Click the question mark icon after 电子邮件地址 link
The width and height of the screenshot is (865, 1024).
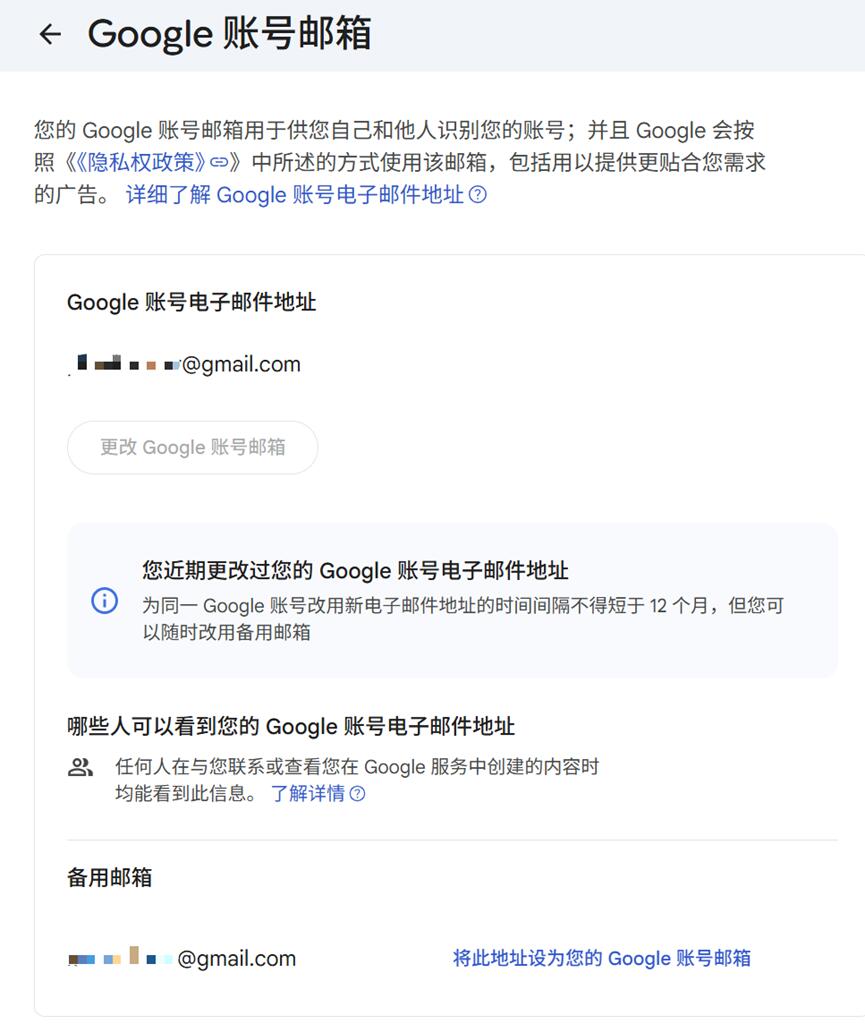tap(478, 195)
